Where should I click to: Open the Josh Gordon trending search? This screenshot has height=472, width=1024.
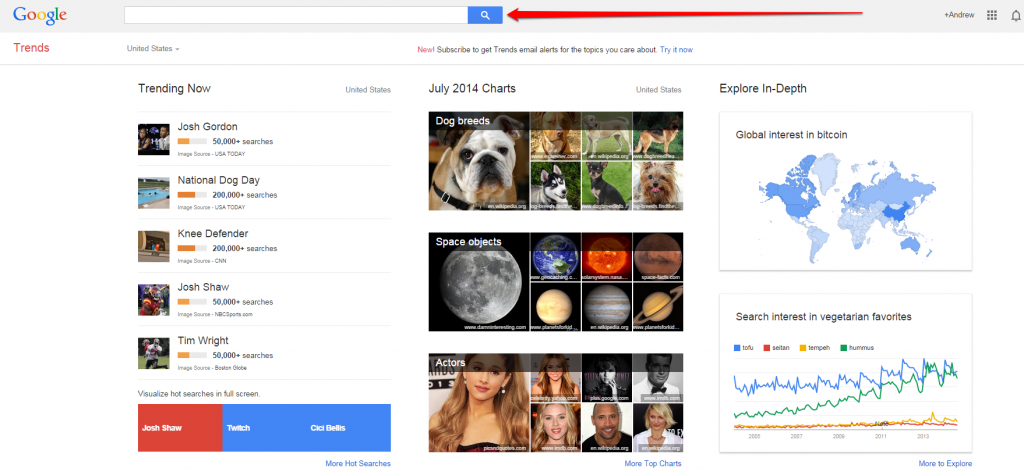(207, 127)
